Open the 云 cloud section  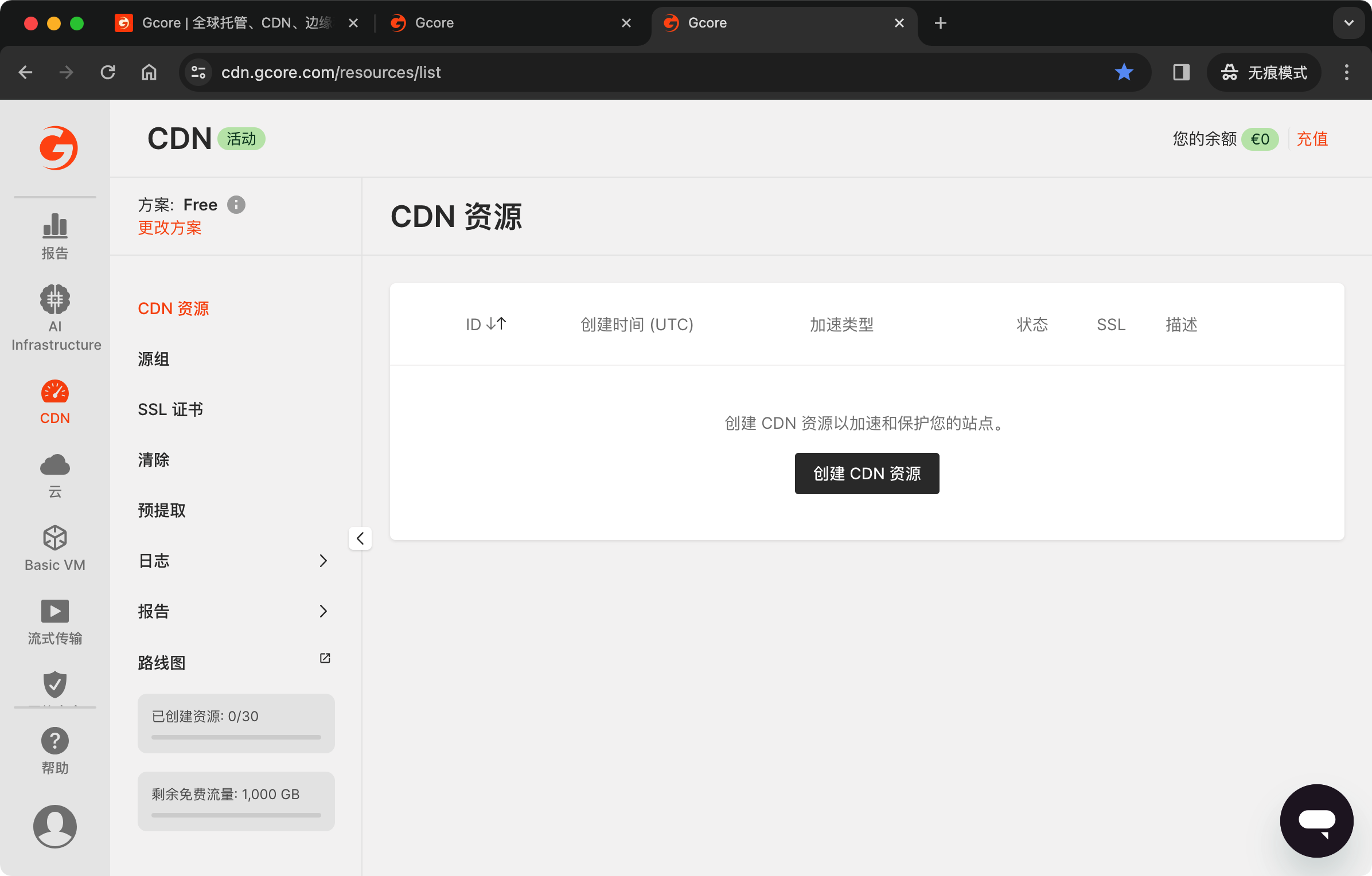click(x=55, y=476)
